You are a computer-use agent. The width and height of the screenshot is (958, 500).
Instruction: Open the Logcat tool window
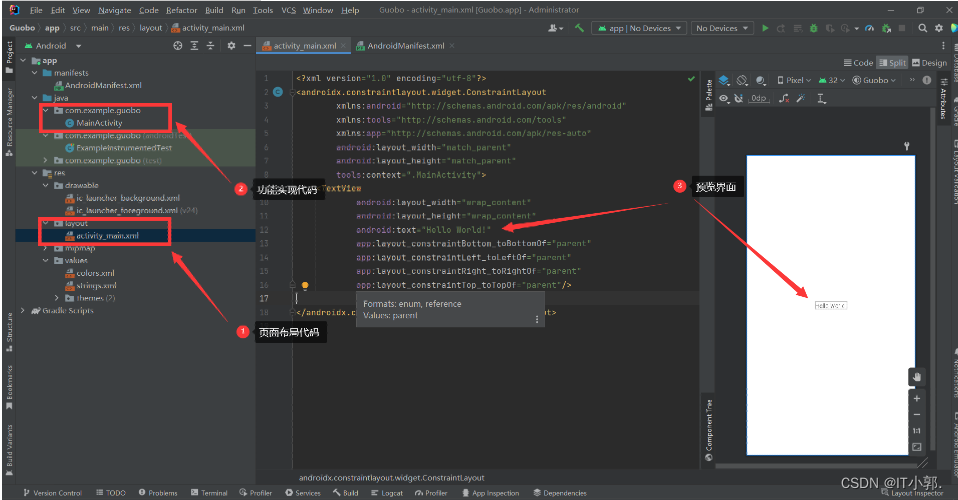[x=386, y=493]
